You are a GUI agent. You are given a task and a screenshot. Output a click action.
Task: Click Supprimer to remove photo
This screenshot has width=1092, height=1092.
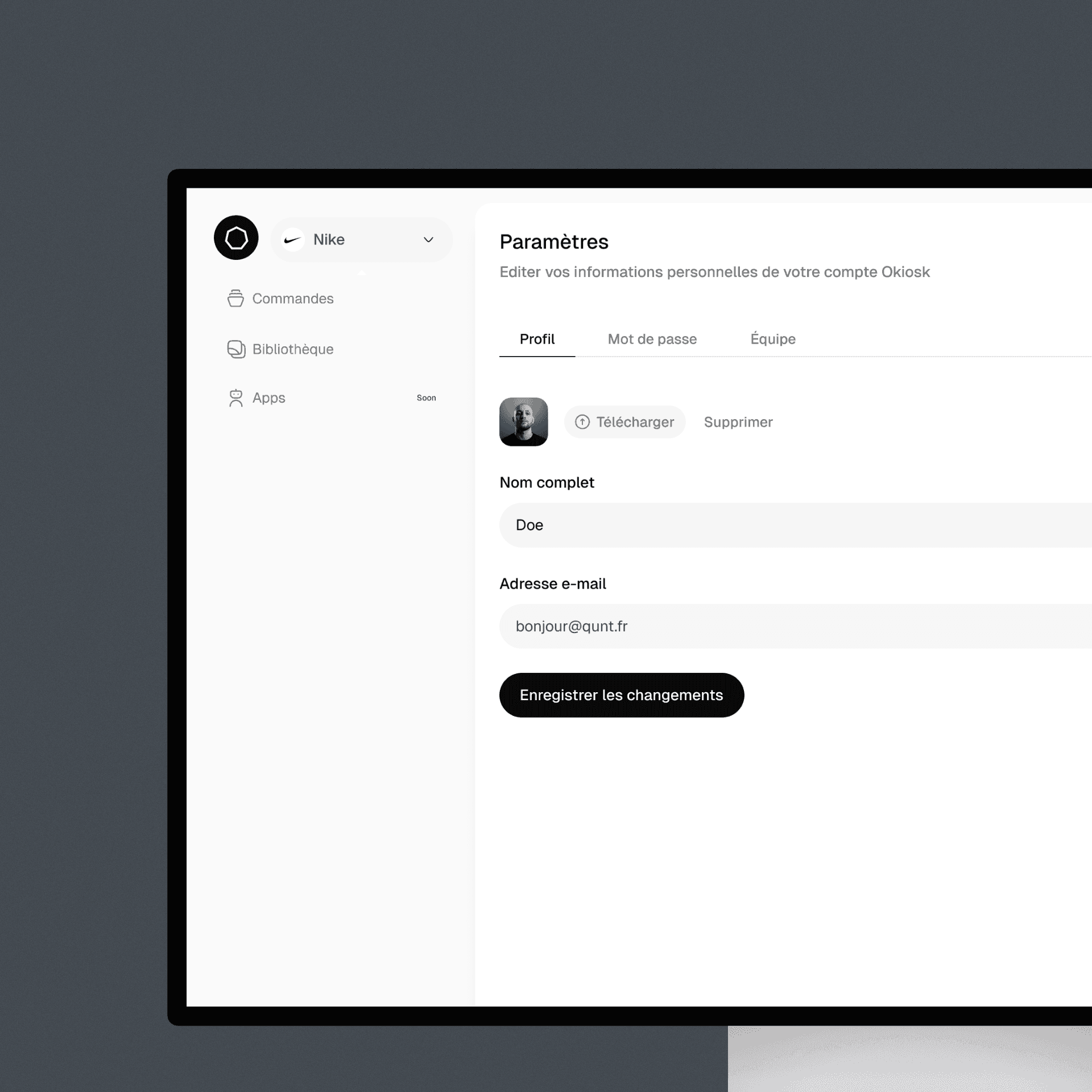[738, 422]
